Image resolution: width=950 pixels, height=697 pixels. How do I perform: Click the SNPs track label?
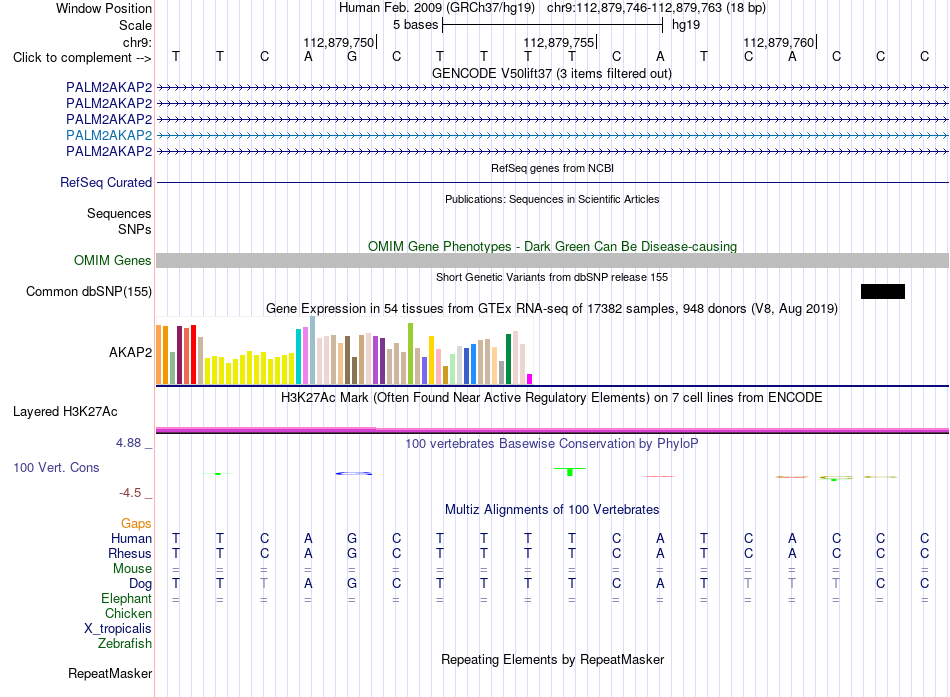click(135, 229)
